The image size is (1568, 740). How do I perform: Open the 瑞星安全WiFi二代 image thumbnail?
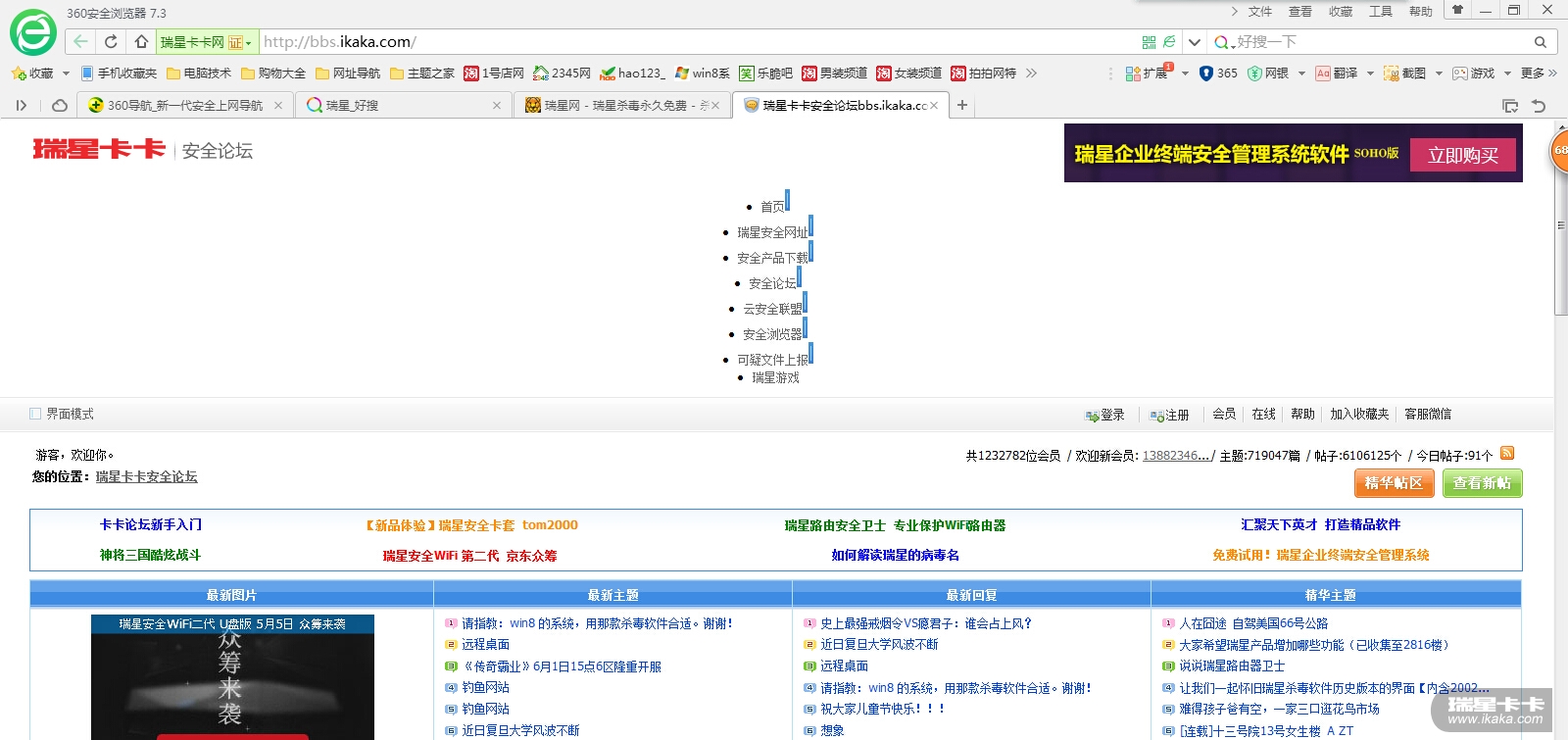[x=232, y=676]
